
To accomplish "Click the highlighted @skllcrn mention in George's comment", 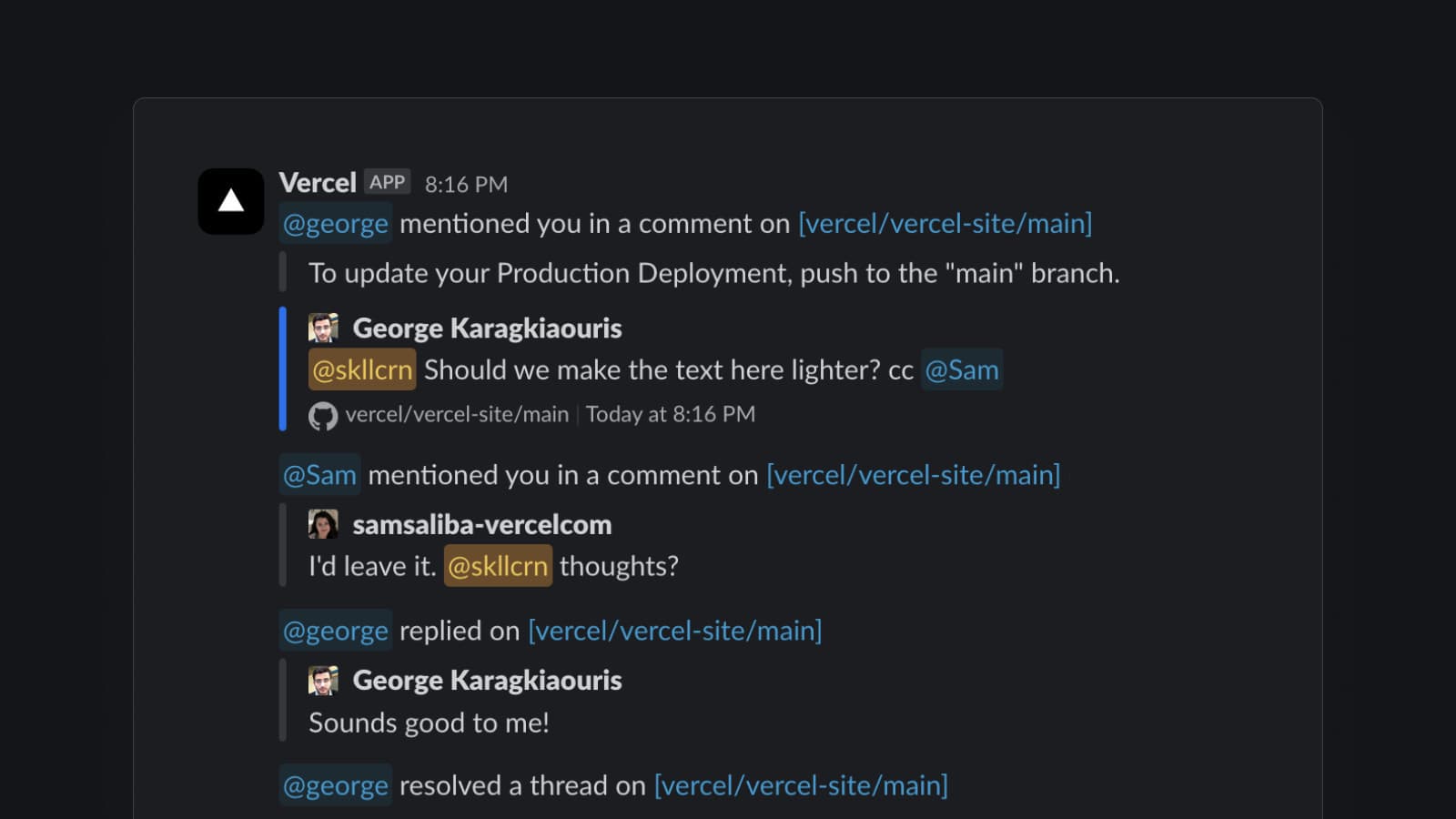I will [x=362, y=370].
